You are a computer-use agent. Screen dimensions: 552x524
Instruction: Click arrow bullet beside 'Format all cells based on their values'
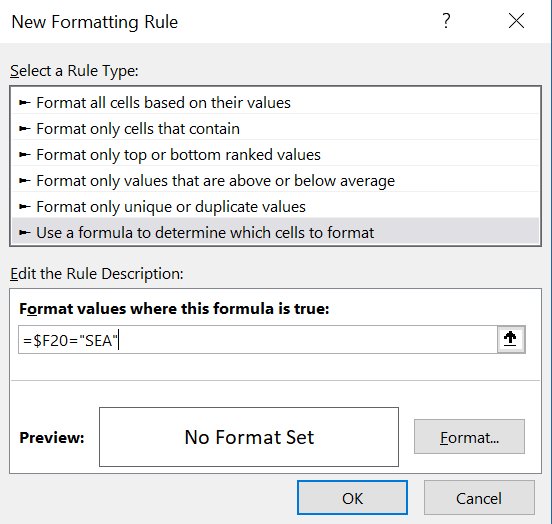[24, 103]
